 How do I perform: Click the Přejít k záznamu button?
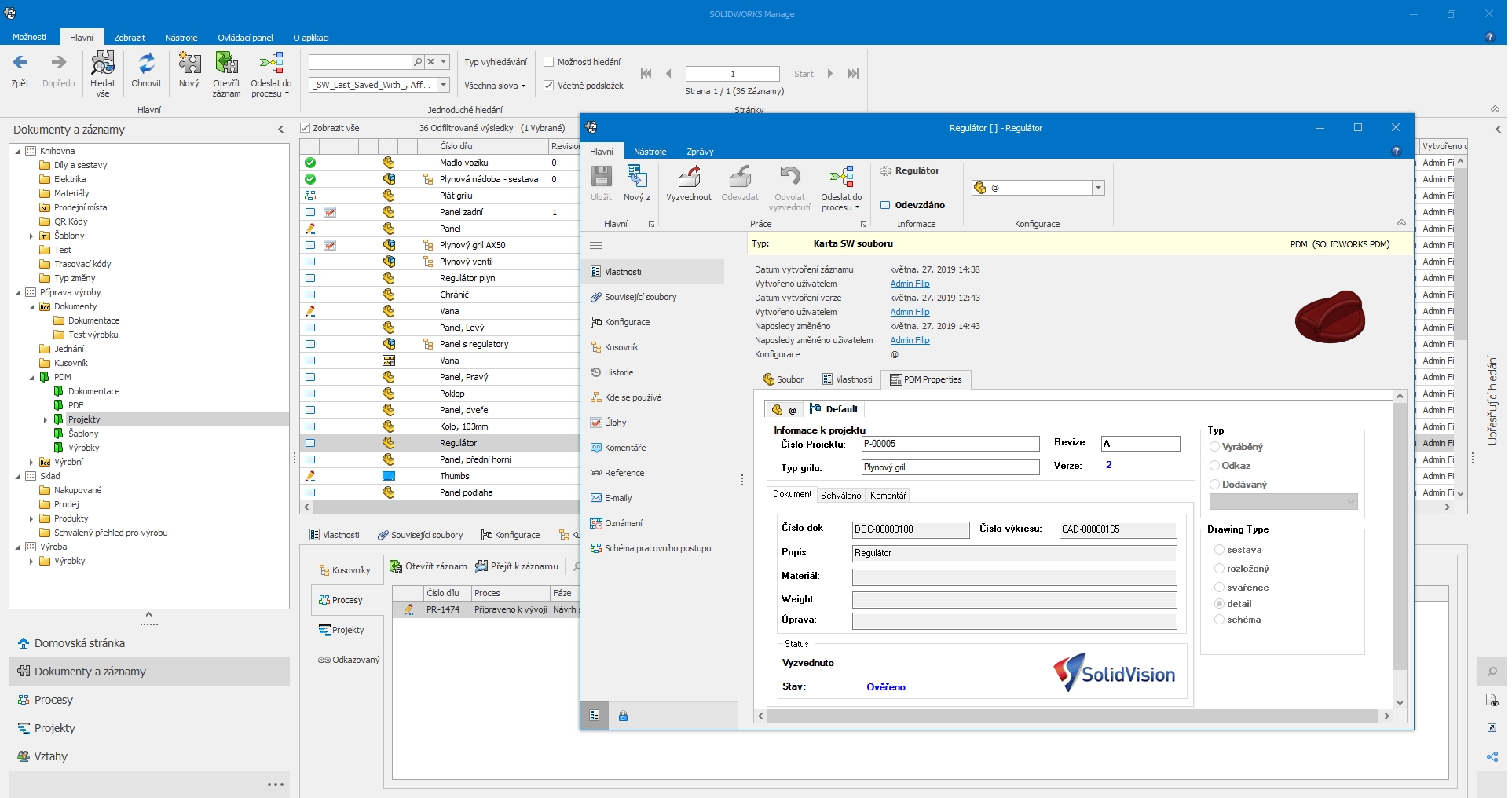click(517, 566)
